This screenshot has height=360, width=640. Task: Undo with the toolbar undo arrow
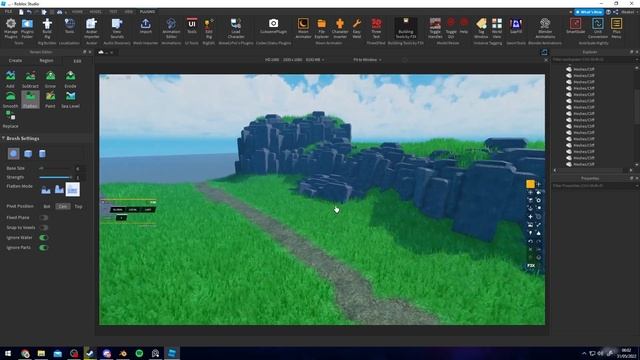29,12
